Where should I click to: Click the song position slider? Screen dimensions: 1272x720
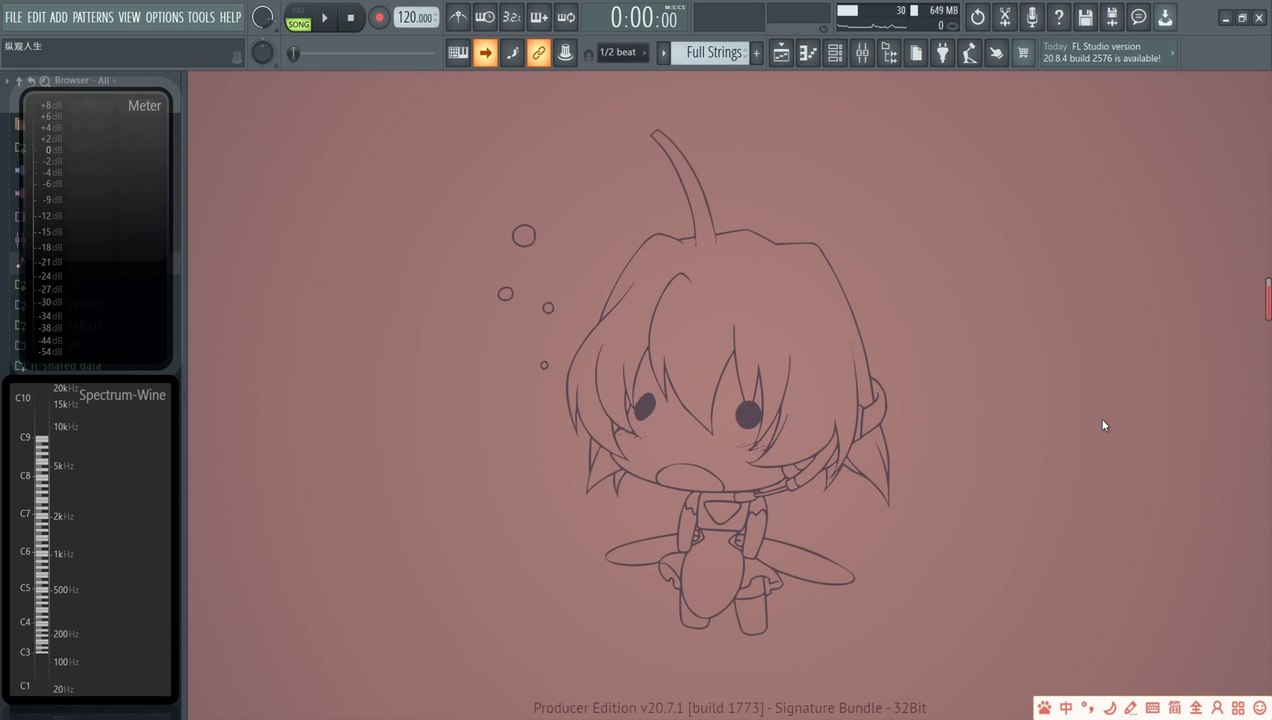tap(362, 54)
